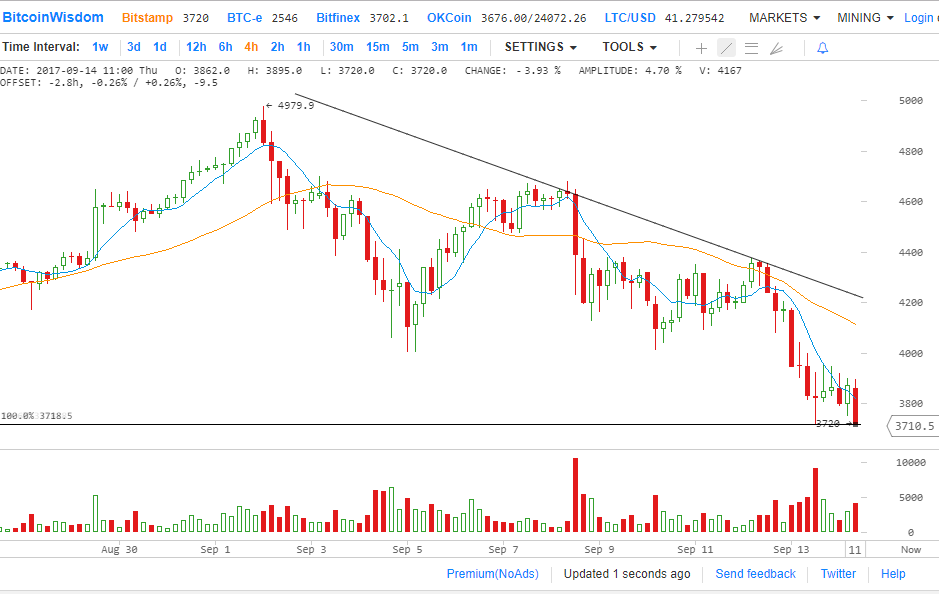Screen dimensions: 939x594
Task: Open the MARKETS dropdown menu
Action: [784, 18]
